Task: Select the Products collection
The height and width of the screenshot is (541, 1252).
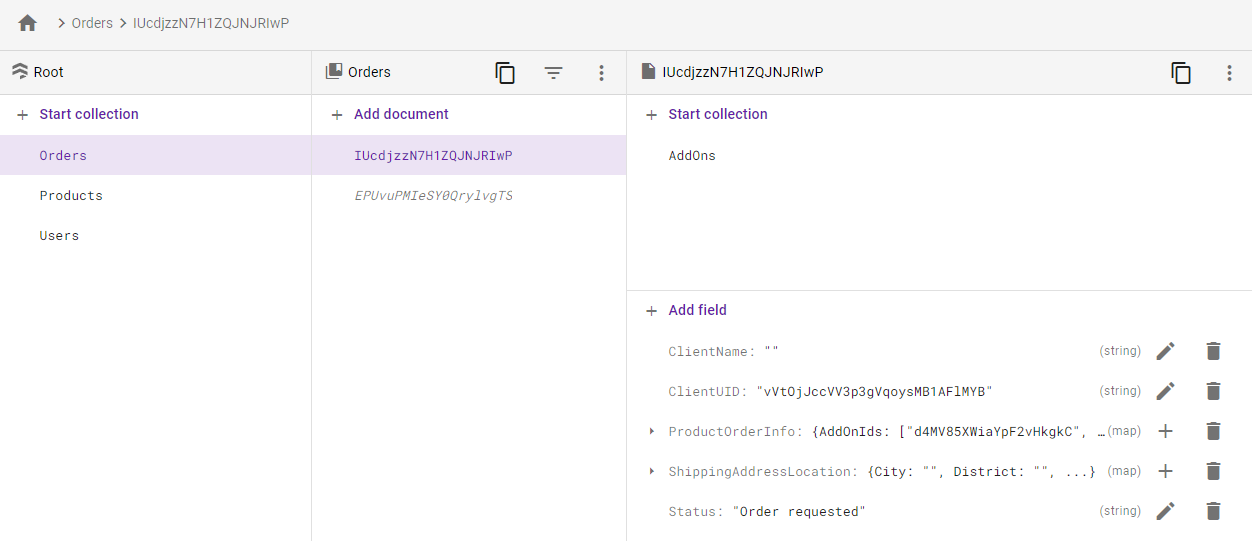Action: [71, 196]
